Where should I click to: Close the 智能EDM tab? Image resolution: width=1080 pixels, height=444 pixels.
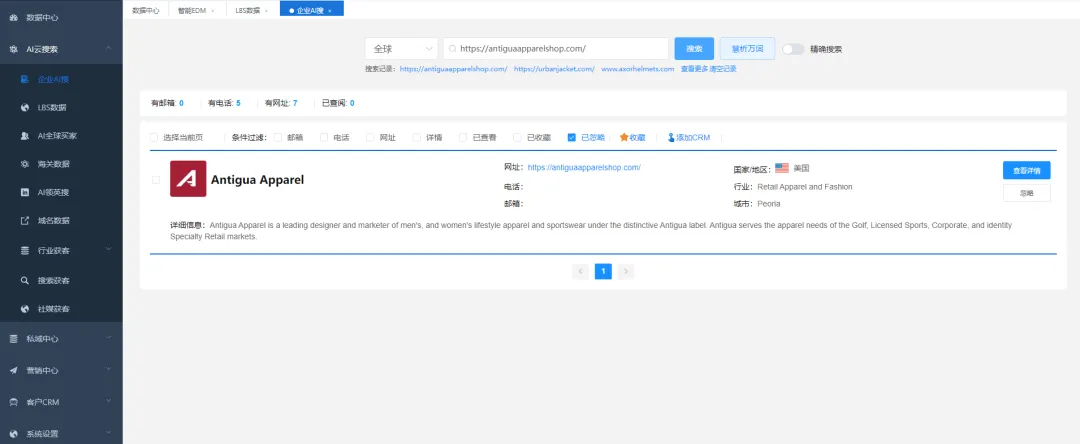point(213,11)
